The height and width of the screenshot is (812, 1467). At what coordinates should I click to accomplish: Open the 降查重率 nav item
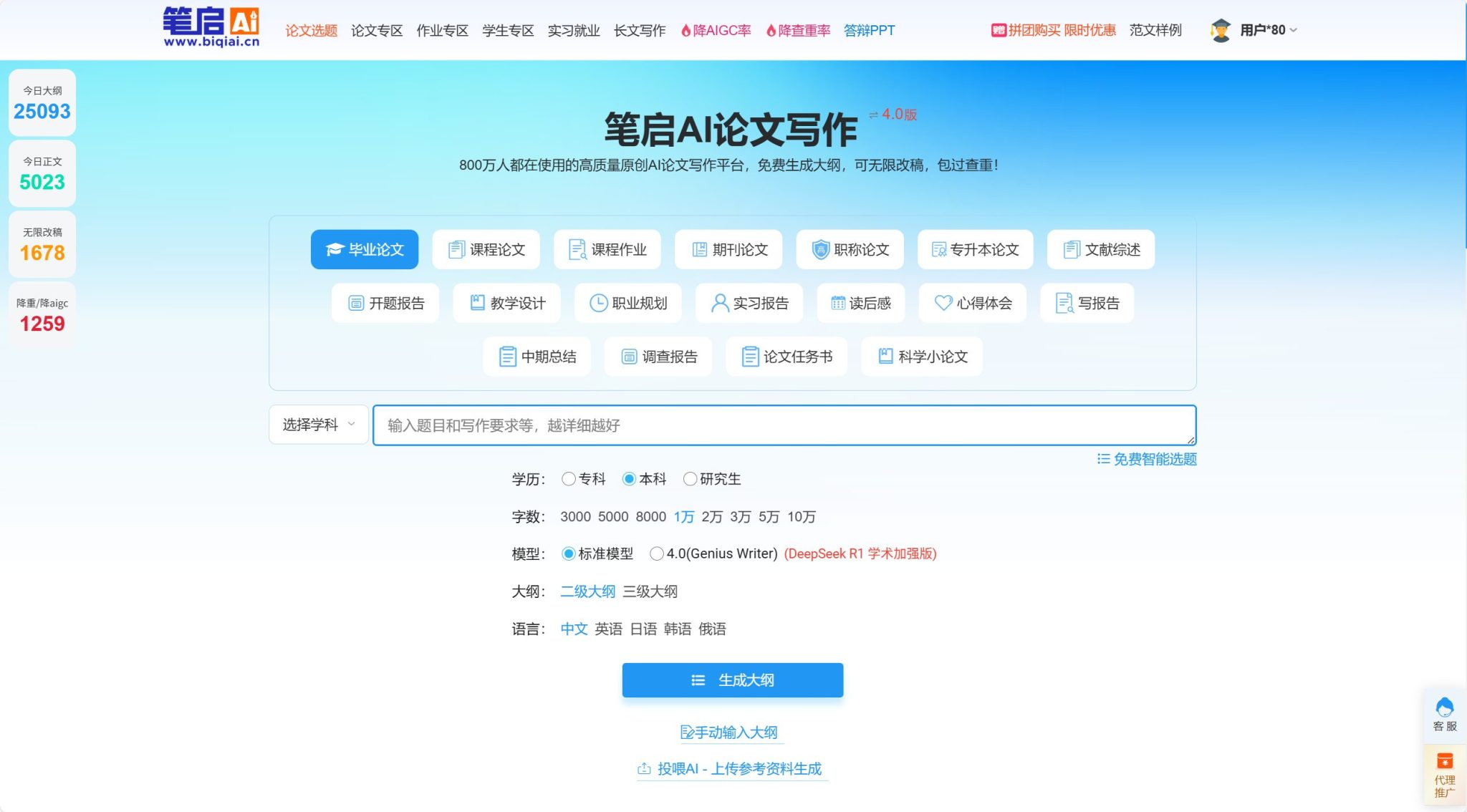(x=798, y=30)
